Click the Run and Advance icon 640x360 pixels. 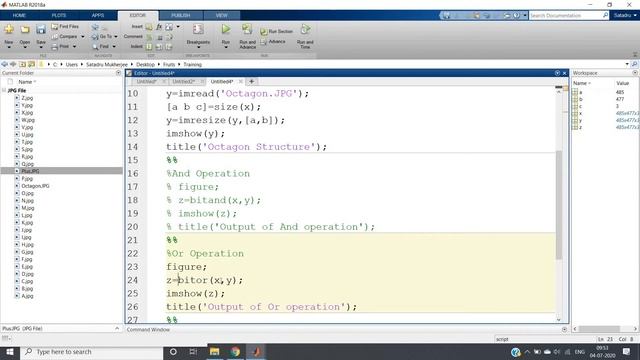point(247,29)
